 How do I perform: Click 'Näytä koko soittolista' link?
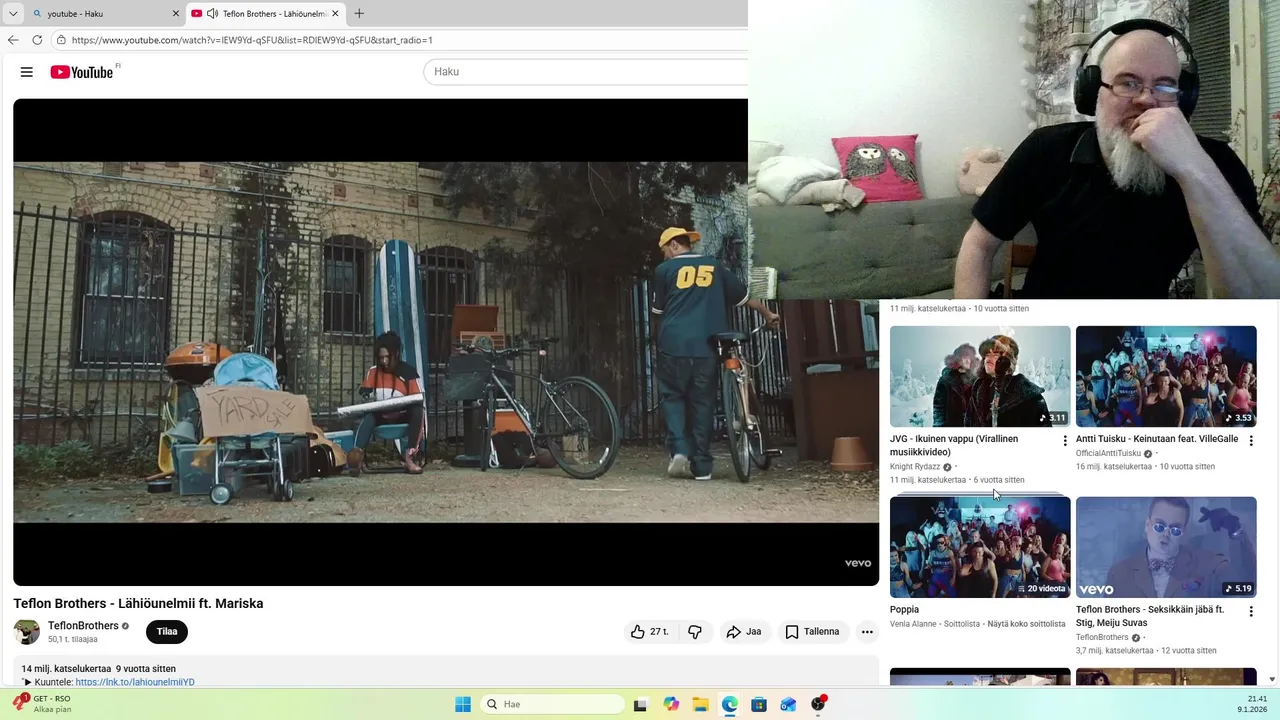1026,624
